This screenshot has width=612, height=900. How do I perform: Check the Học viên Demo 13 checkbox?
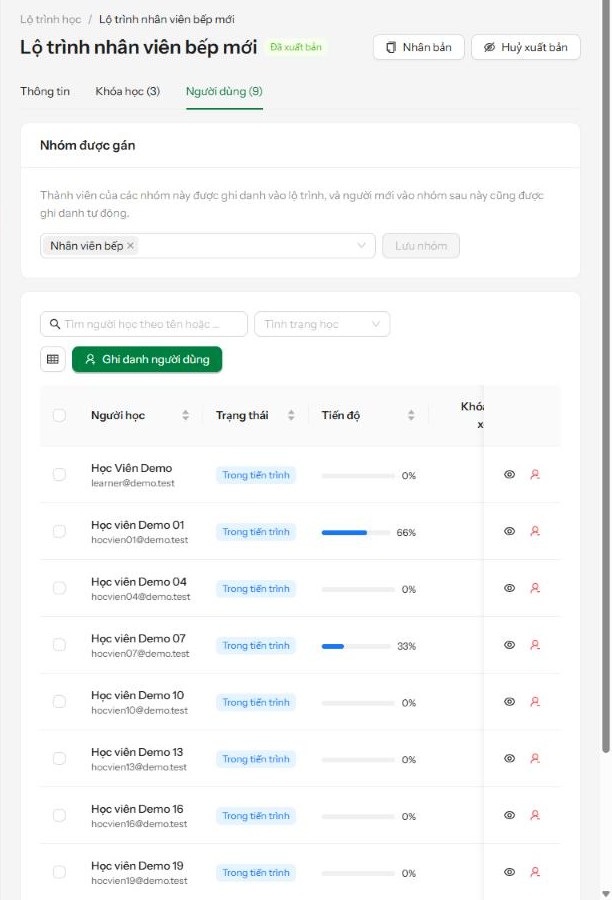click(59, 758)
